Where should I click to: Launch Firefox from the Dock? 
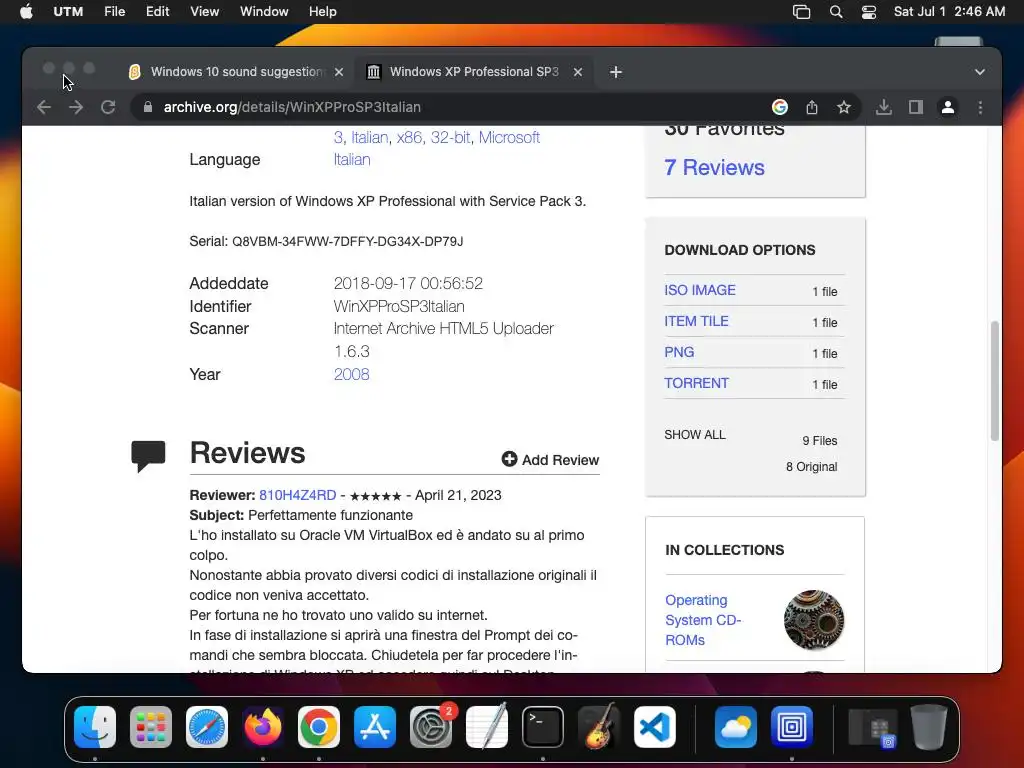point(263,727)
